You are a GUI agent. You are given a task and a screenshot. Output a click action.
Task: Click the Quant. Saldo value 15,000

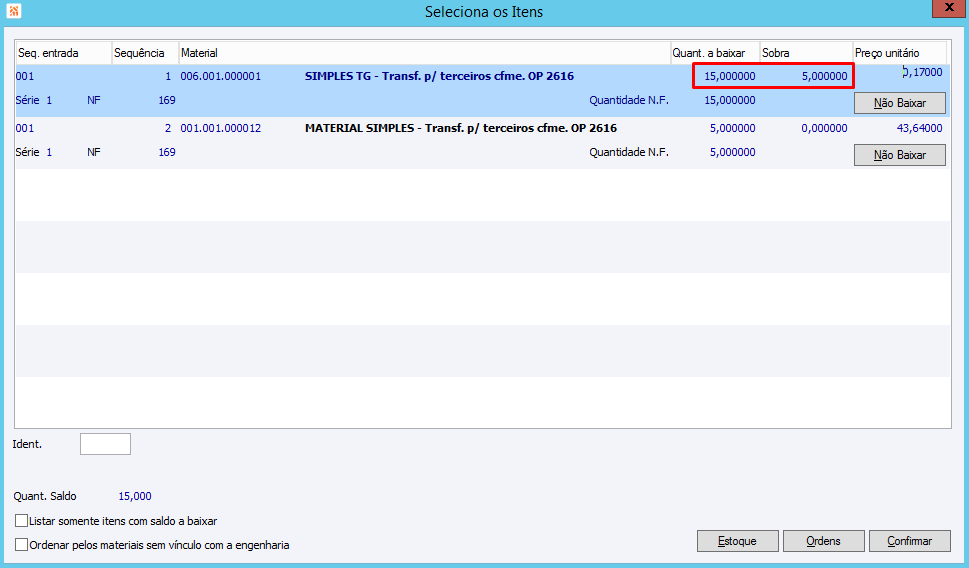coord(135,496)
